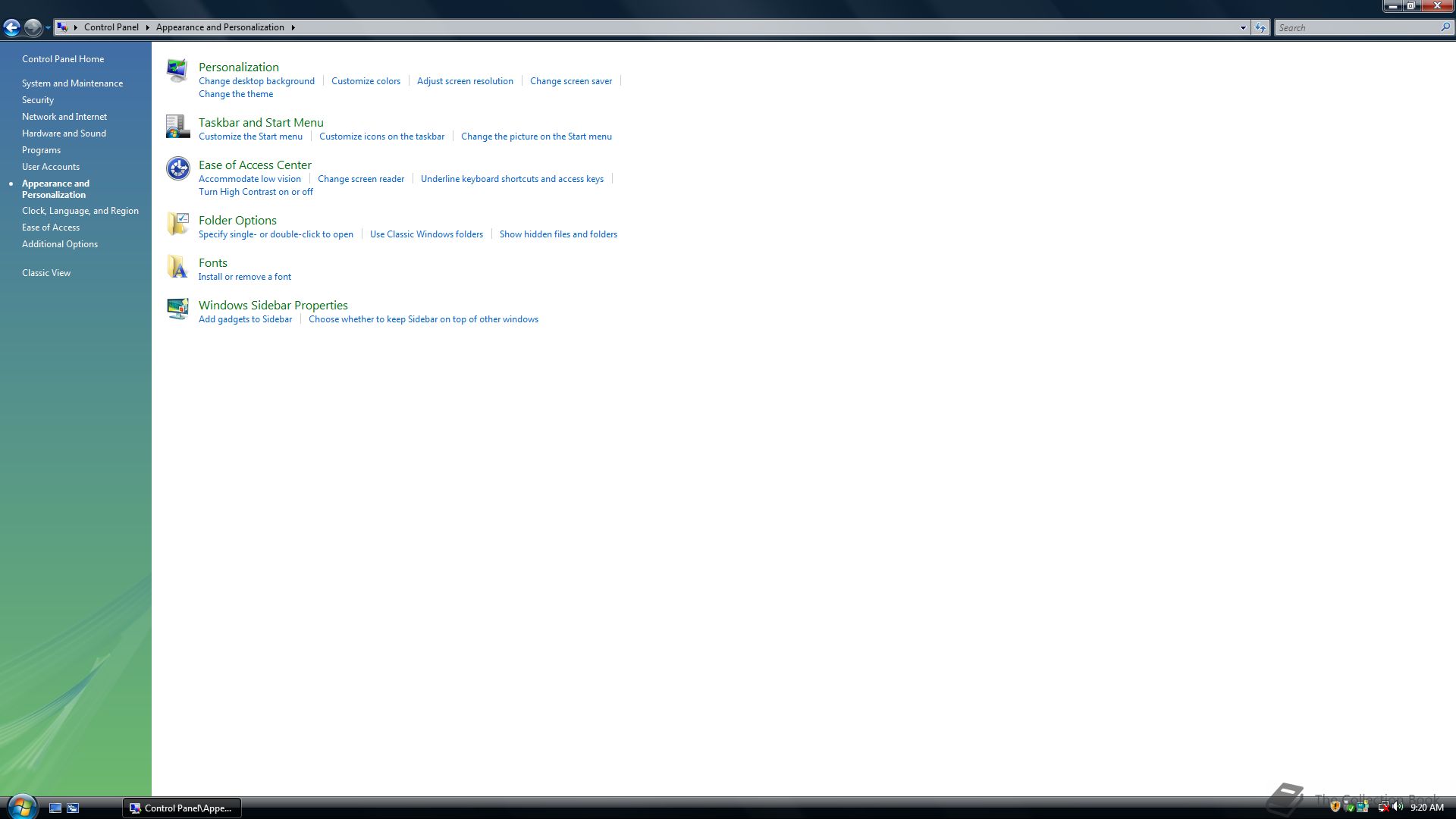This screenshot has width=1456, height=819.
Task: Click the magnifier search icon
Action: tap(1445, 28)
